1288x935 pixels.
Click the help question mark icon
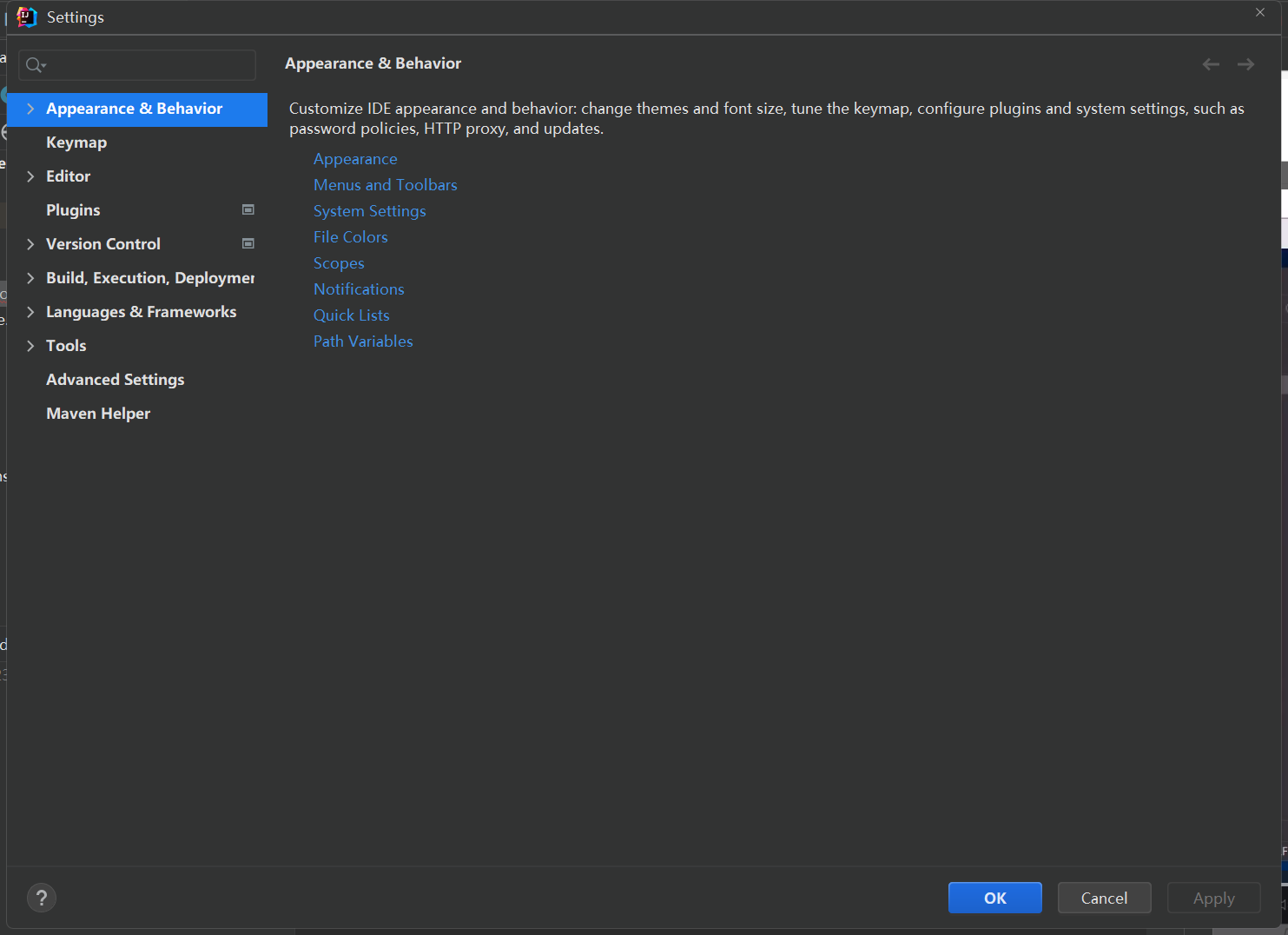click(41, 898)
